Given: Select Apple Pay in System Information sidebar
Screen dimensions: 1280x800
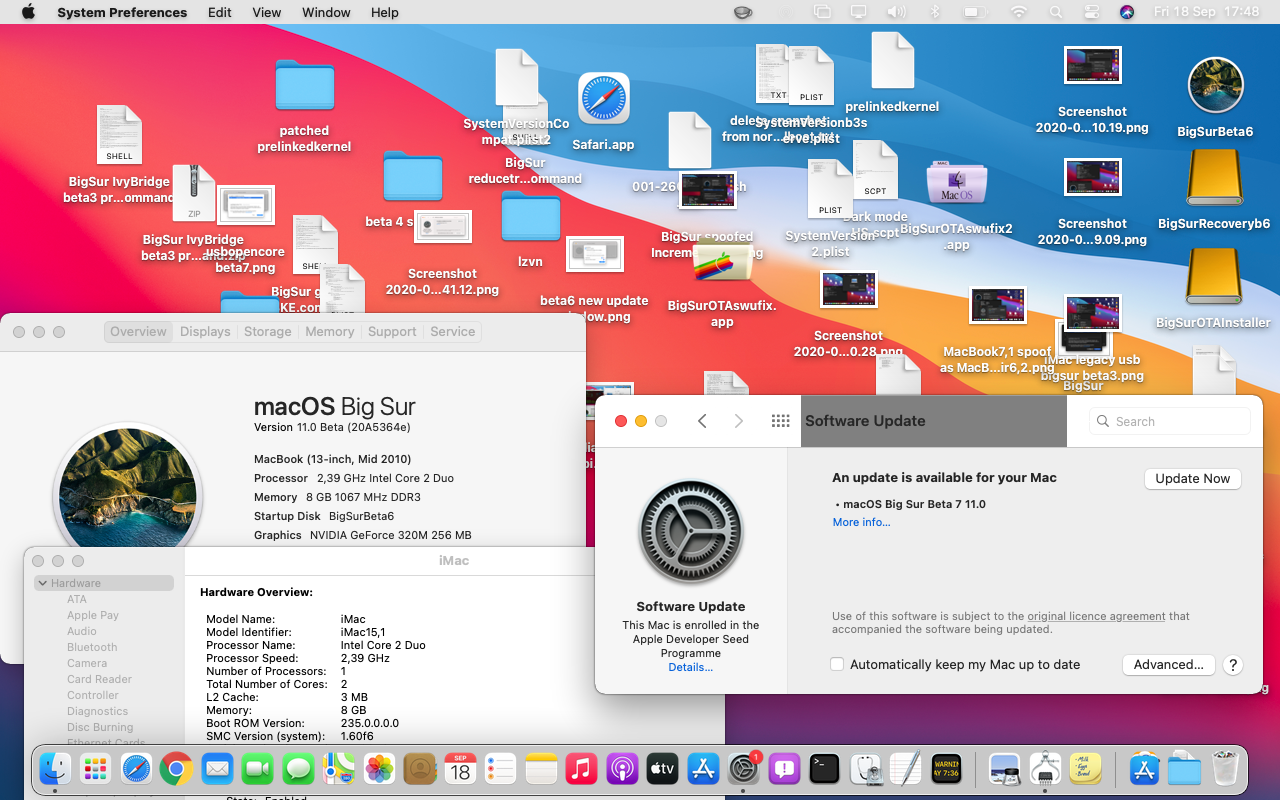Looking at the screenshot, I should (93, 615).
